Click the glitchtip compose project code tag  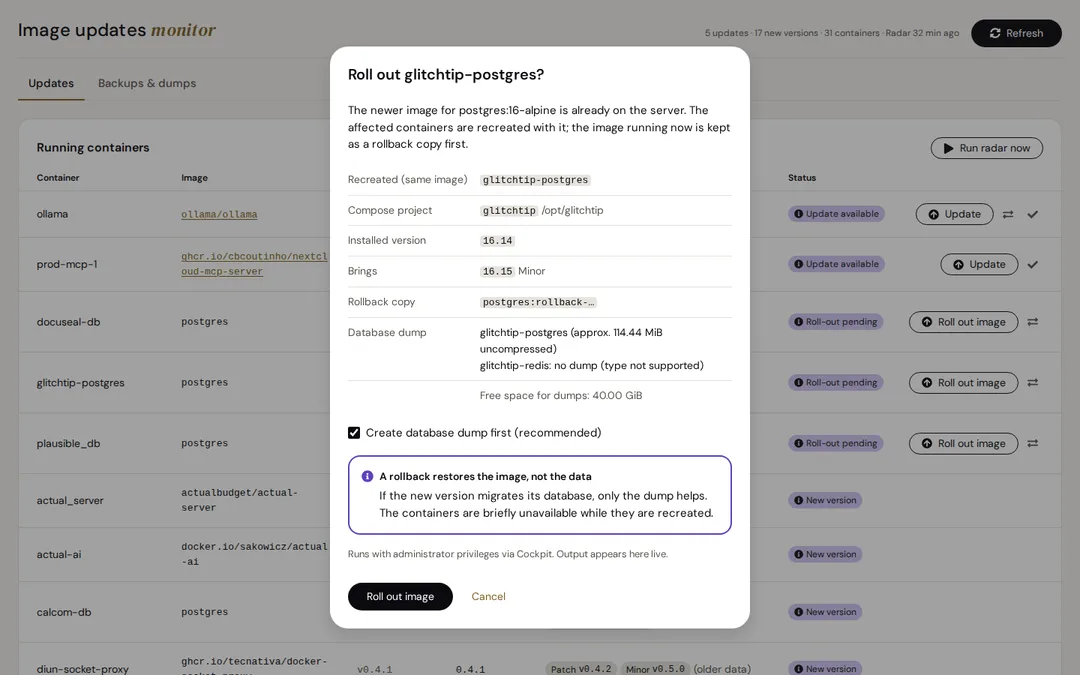[509, 211]
